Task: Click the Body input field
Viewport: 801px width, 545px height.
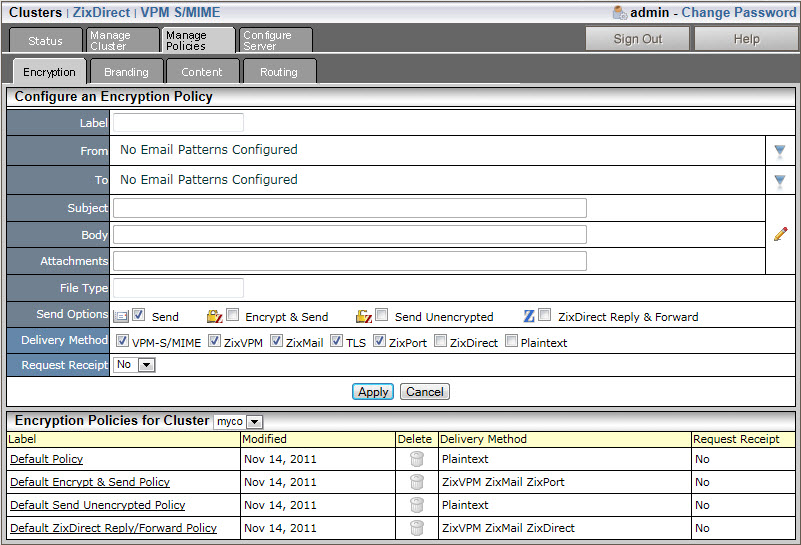Action: click(x=350, y=234)
